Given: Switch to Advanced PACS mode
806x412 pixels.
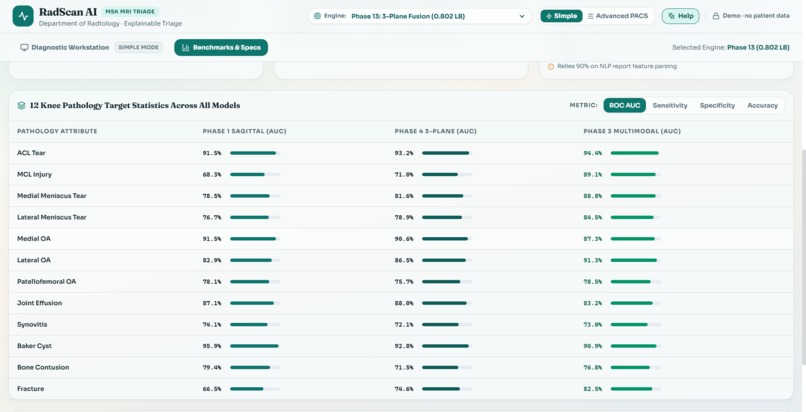Looking at the screenshot, I should point(617,16).
